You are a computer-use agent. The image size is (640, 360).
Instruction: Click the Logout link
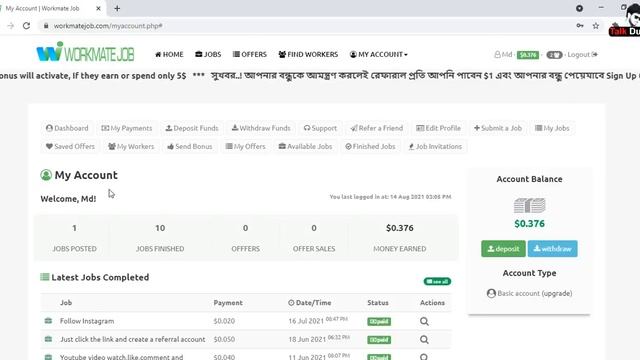point(582,54)
